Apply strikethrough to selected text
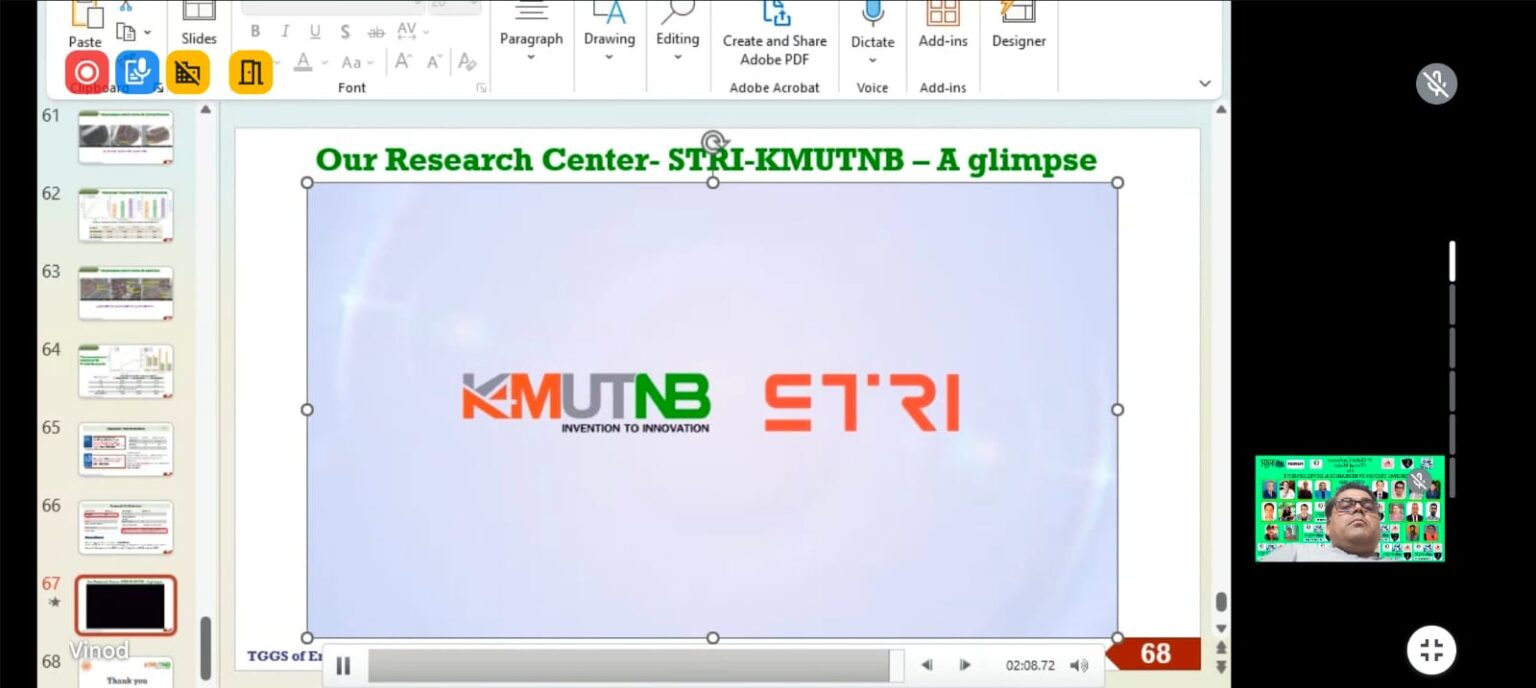1536x688 pixels. click(x=375, y=31)
